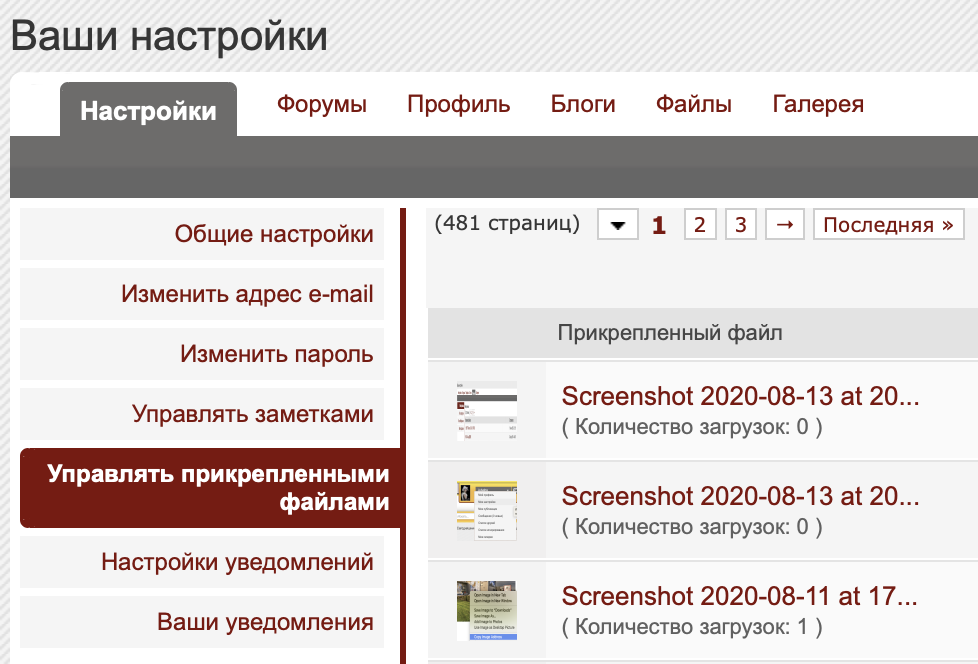
Task: Select Общие настройки in sidebar
Action: [x=202, y=234]
